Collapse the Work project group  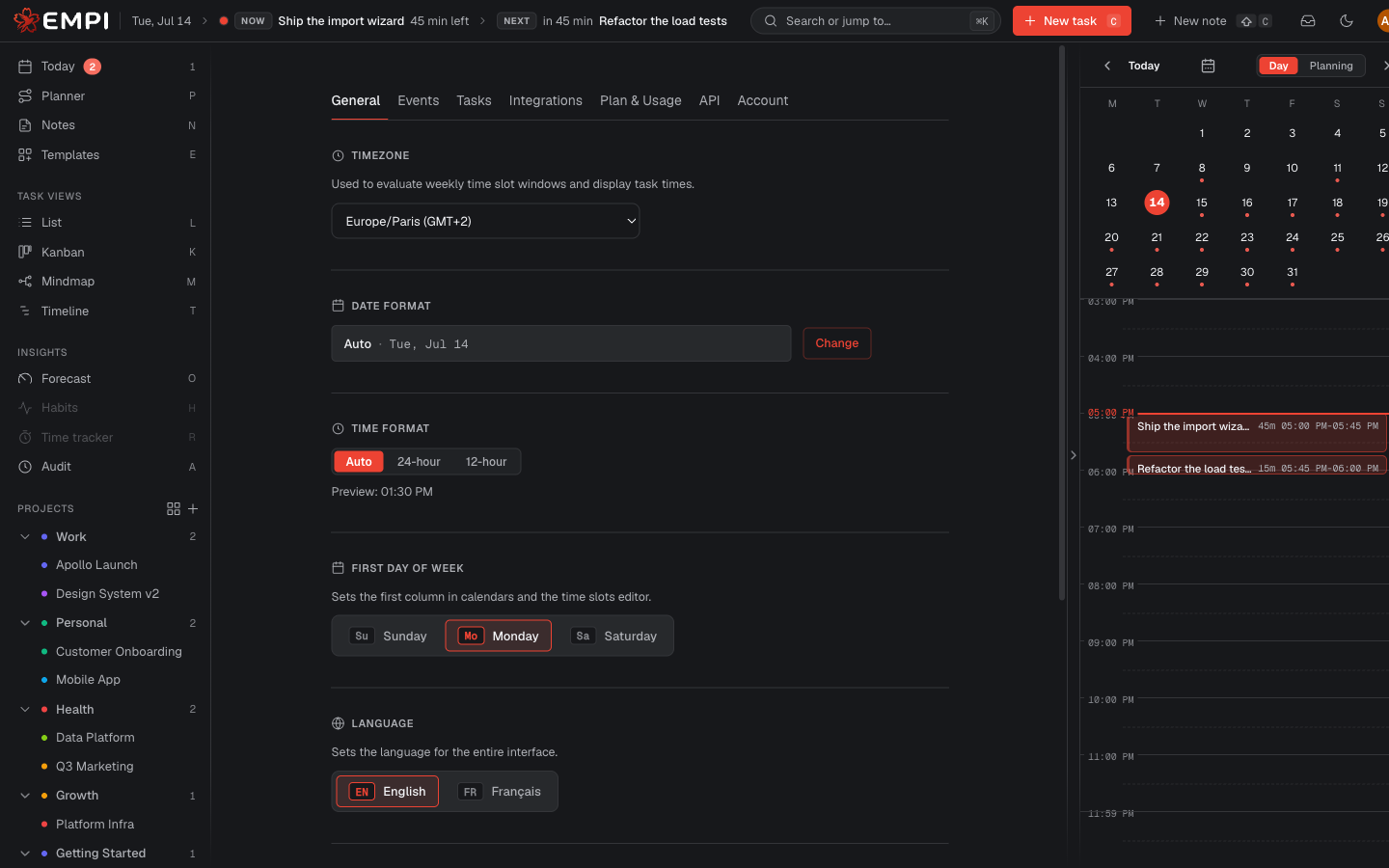(25, 536)
